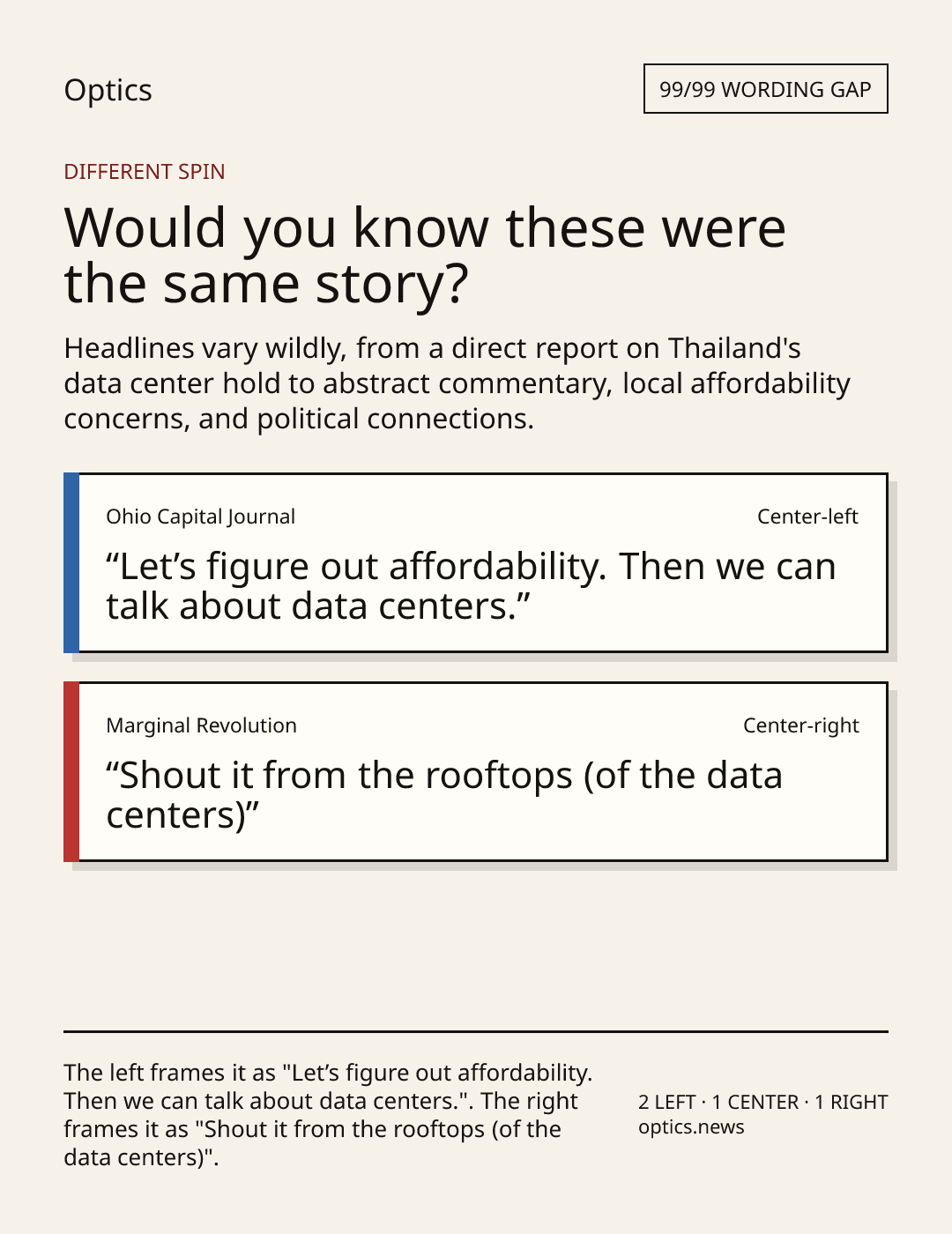Click the 2 LEFT · 1 CENTER · 1 RIGHT tally
The width and height of the screenshot is (952, 1234).
click(x=763, y=1102)
